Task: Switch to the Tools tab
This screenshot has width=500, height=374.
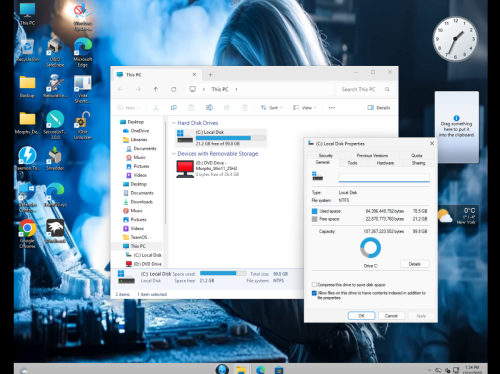Action: [x=352, y=163]
